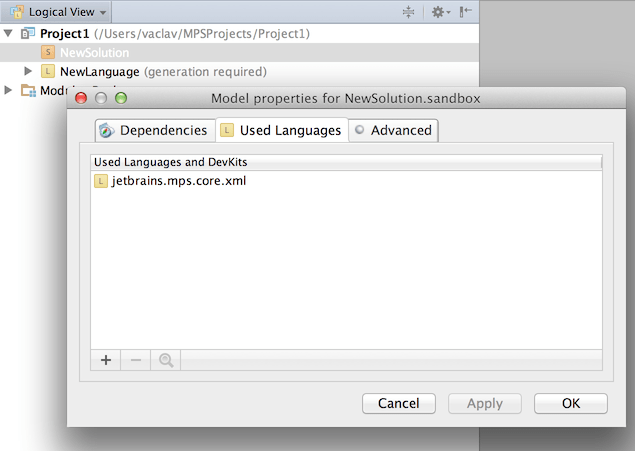635x451 pixels.
Task: Add a used language with the plus button
Action: click(x=106, y=360)
